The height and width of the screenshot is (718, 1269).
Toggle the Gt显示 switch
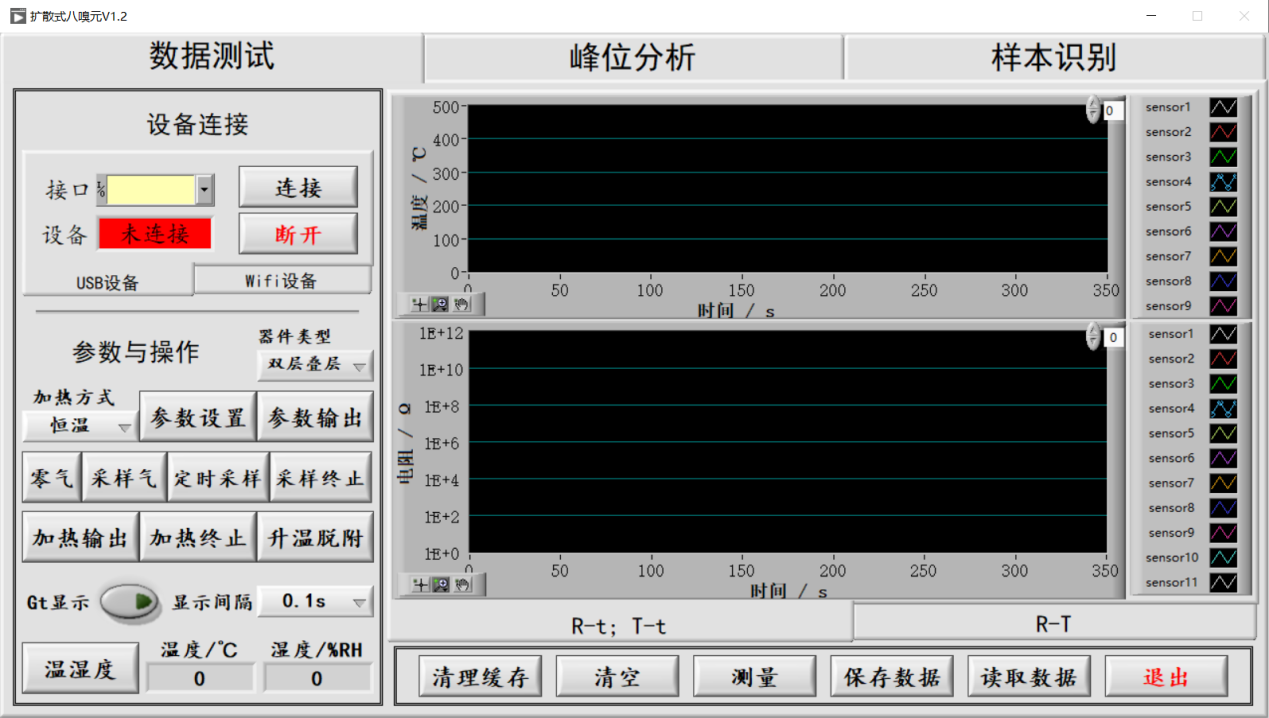[x=130, y=602]
